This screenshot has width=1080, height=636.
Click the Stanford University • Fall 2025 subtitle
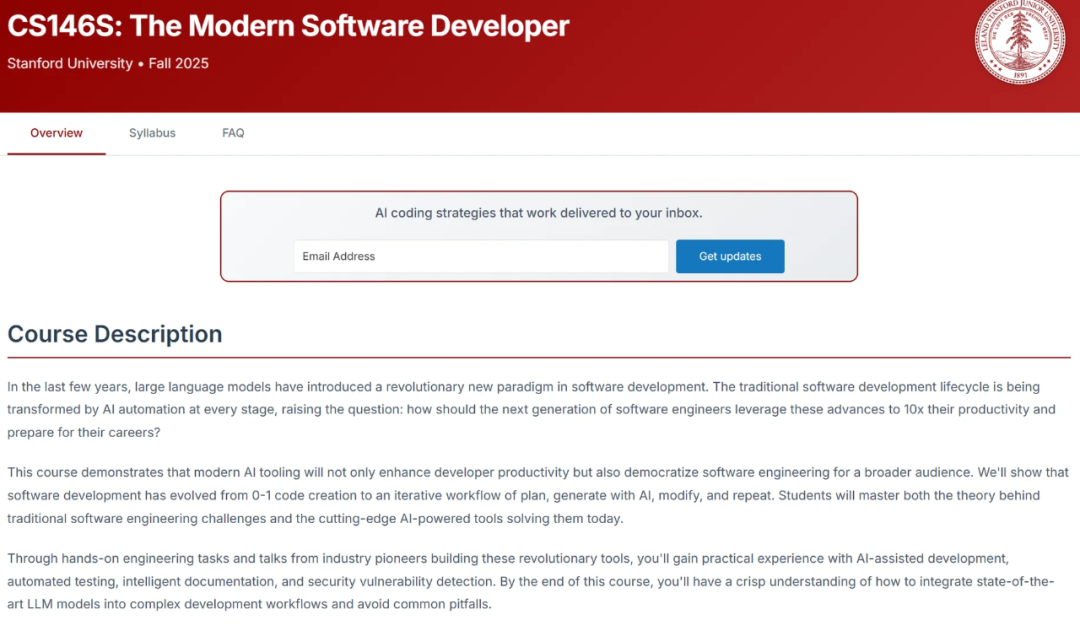108,63
